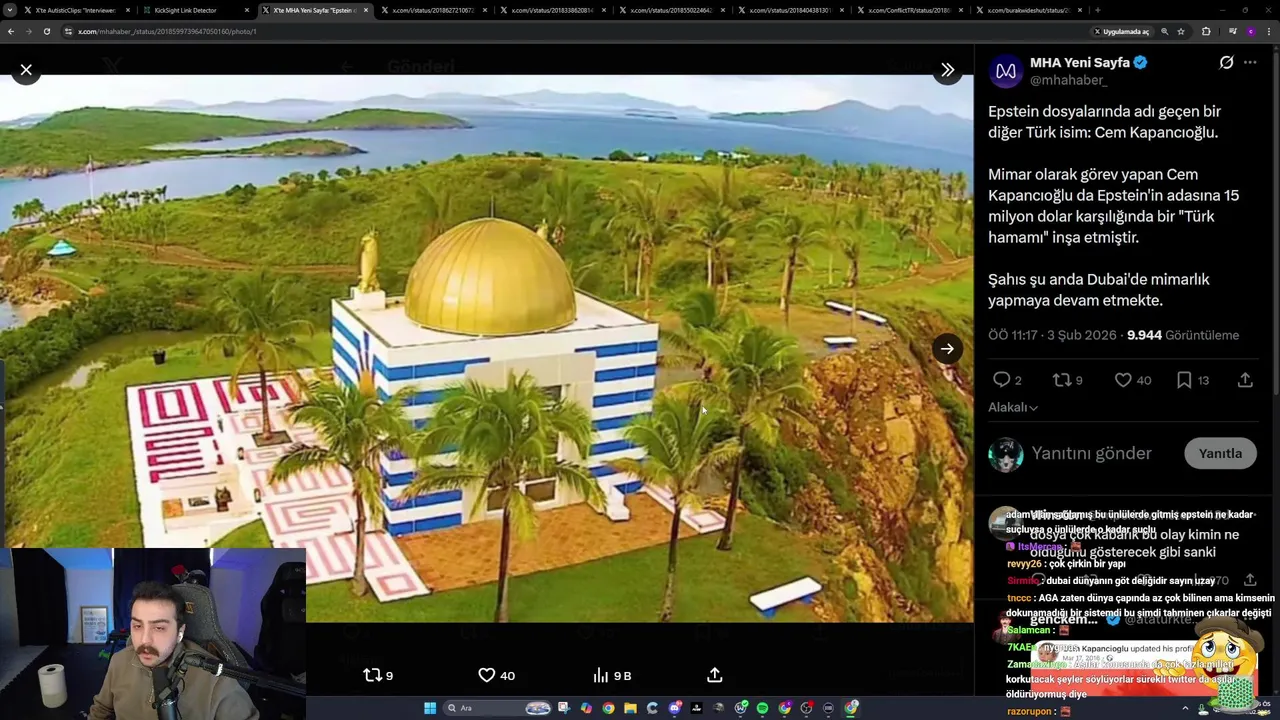Open the MHA Yeni Sayfa profile name
Viewport: 1280px width, 720px height.
1080,62
